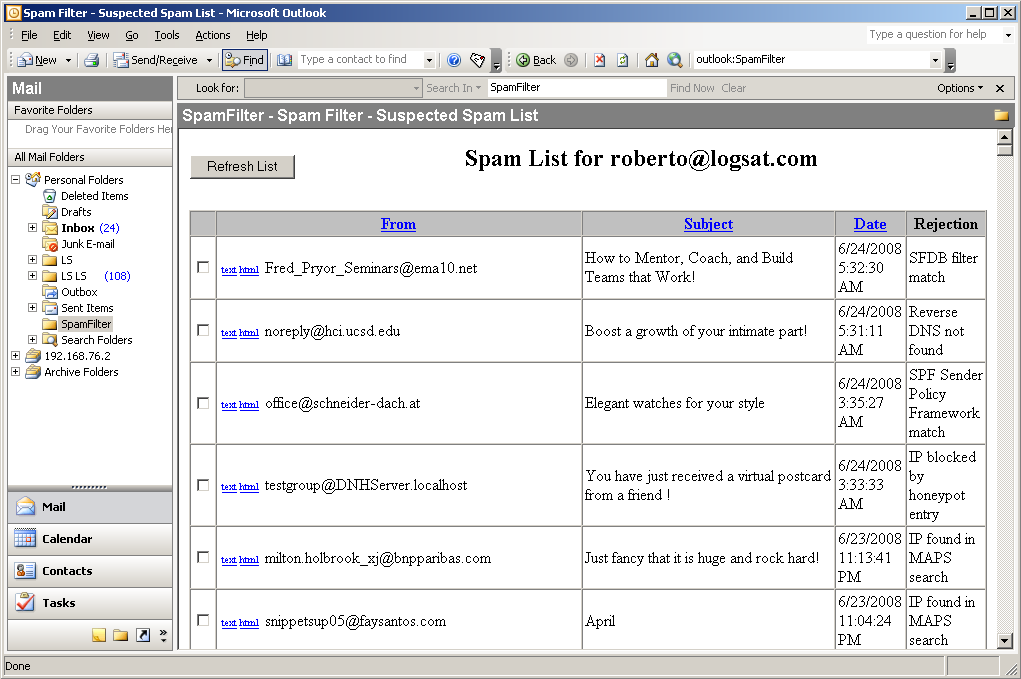Expand the LS LS folder
Screen dimensions: 1021x679
[32, 275]
